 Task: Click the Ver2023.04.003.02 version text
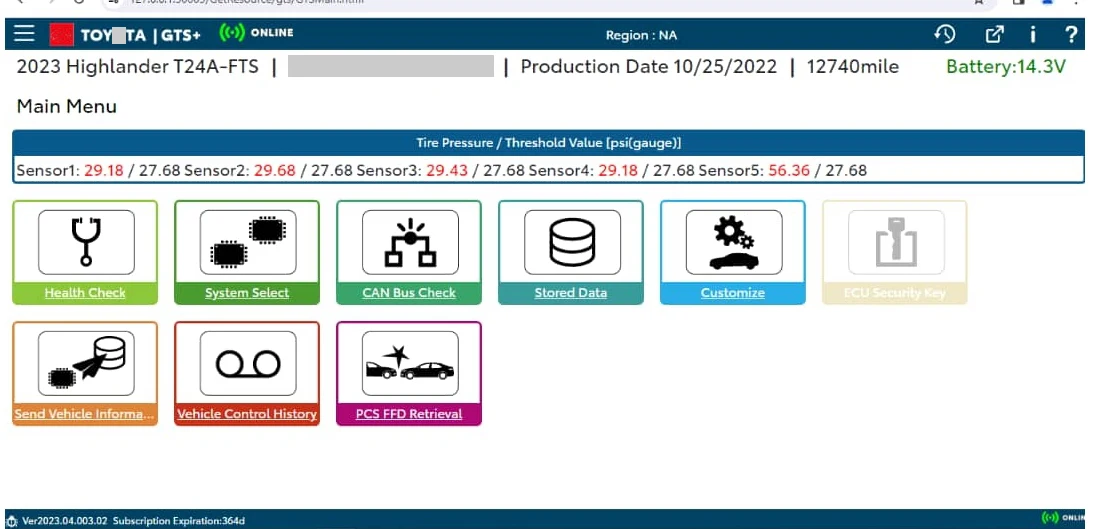click(x=65, y=521)
